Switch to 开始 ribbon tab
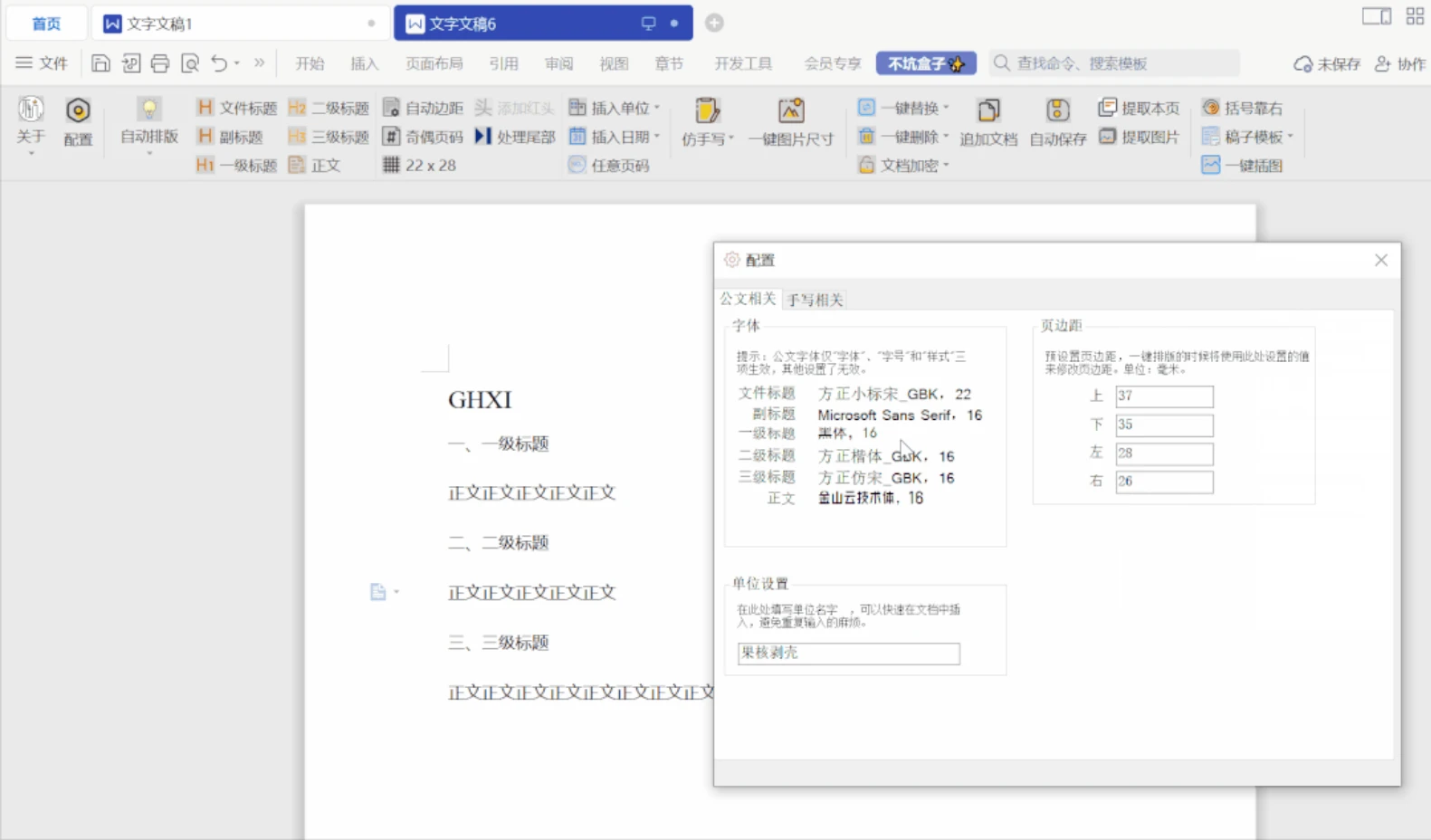This screenshot has height=840, width=1431. pos(310,63)
